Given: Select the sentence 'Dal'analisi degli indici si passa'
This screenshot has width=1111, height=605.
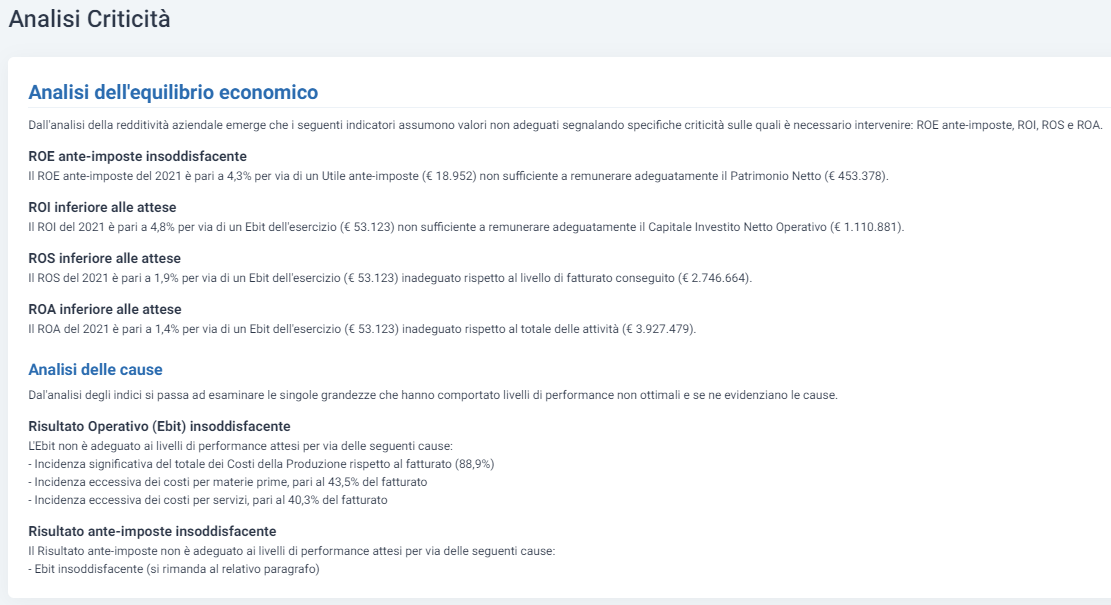Looking at the screenshot, I should pos(433,395).
